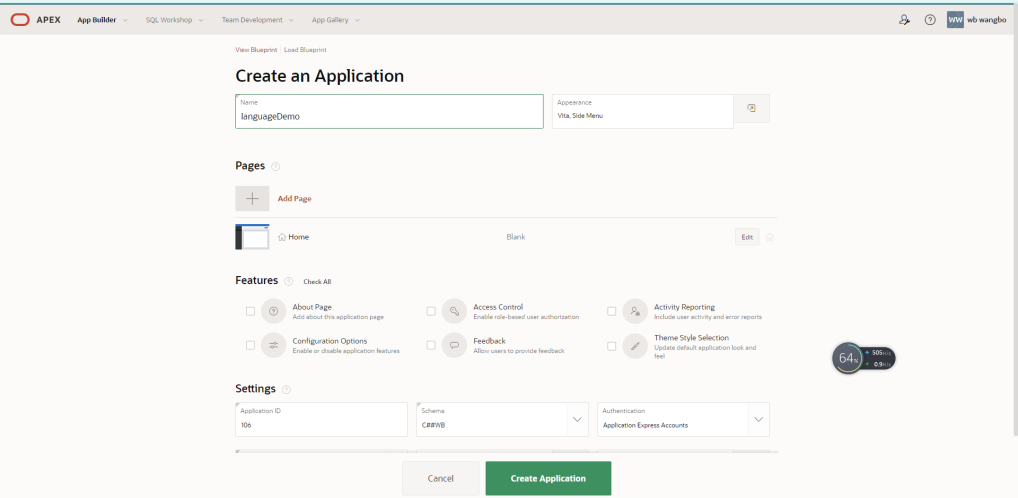
Task: Click the Pages help icon
Action: click(275, 166)
